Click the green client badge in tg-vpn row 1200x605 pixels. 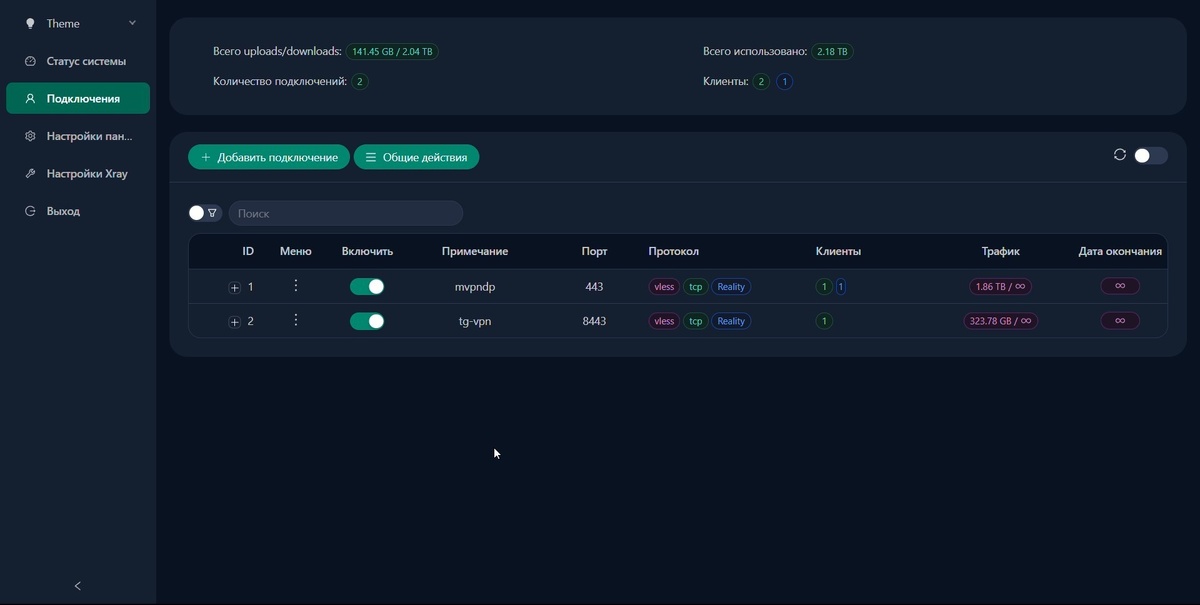(824, 321)
